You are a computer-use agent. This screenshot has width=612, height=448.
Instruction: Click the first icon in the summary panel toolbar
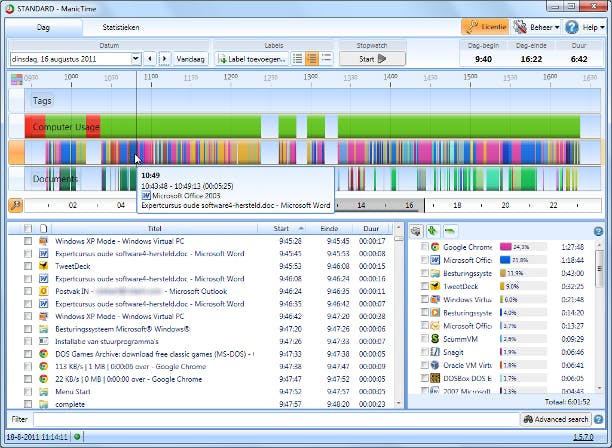pos(415,230)
